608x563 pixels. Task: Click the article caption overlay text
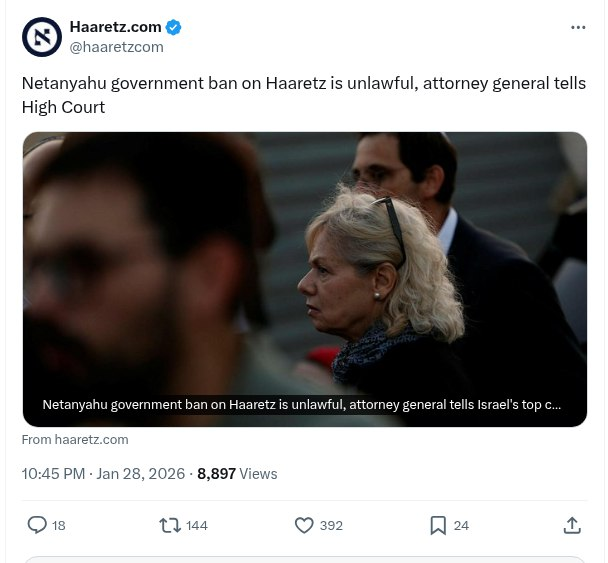coord(302,404)
